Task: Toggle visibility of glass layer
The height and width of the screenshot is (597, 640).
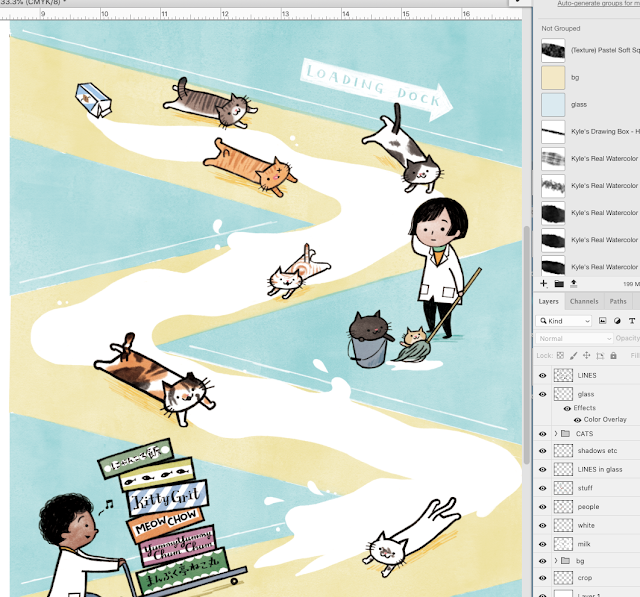Action: [542, 394]
